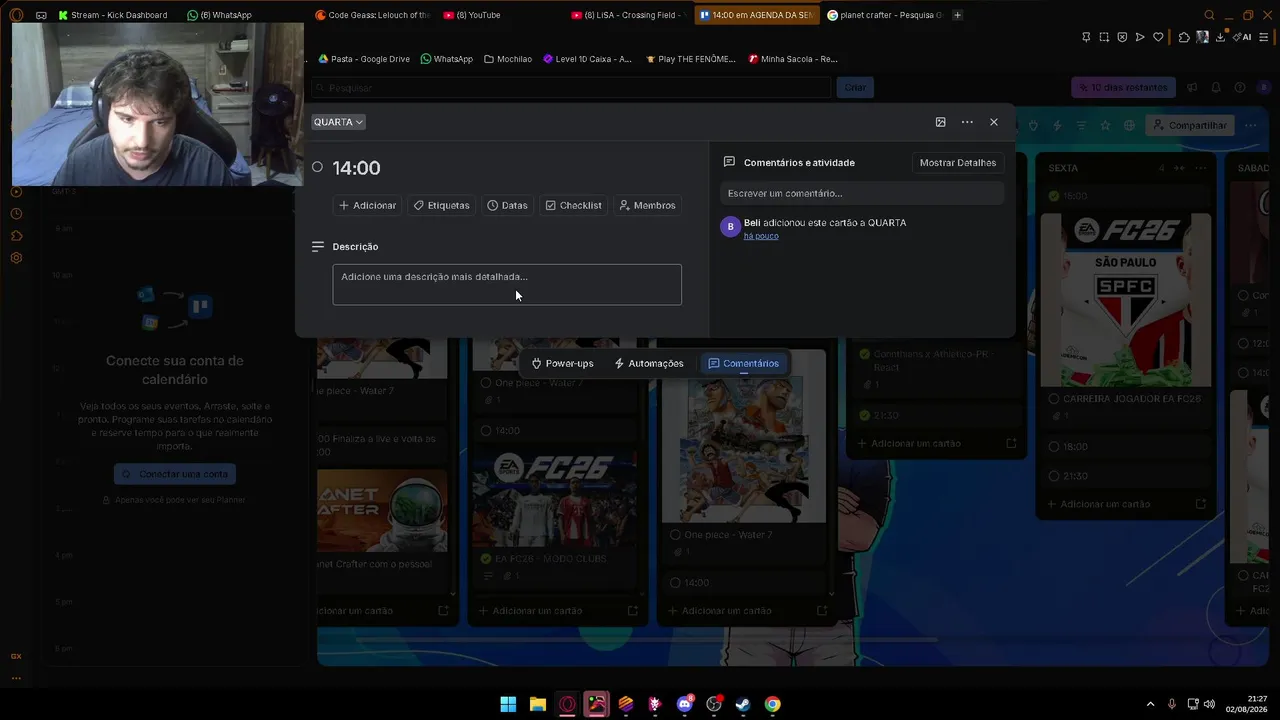This screenshot has height=720, width=1280.
Task: Mark the 'One piece - Water 7' card with cover art complete
Action: pos(676,535)
